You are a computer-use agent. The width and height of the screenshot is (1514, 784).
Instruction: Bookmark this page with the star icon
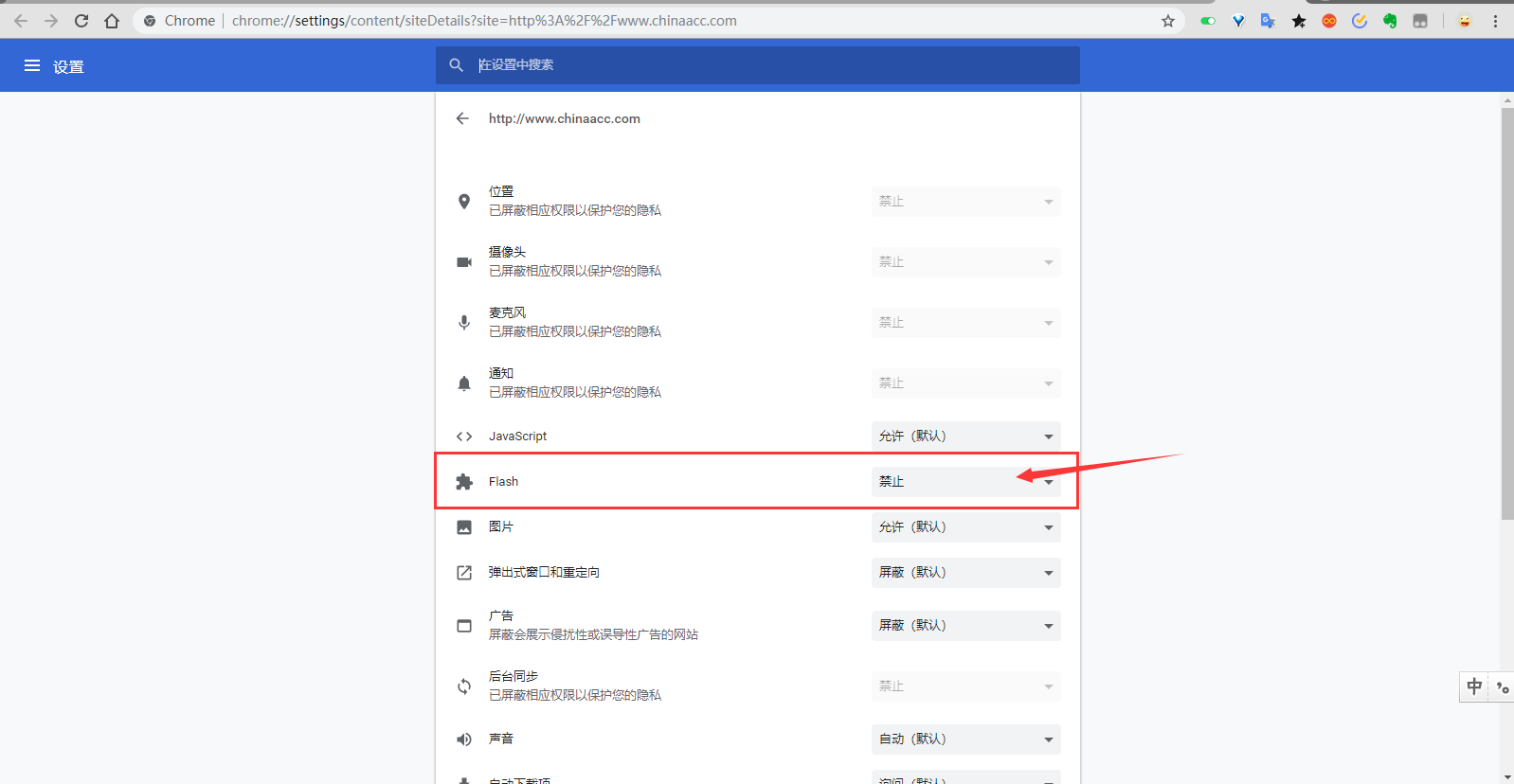(1168, 21)
